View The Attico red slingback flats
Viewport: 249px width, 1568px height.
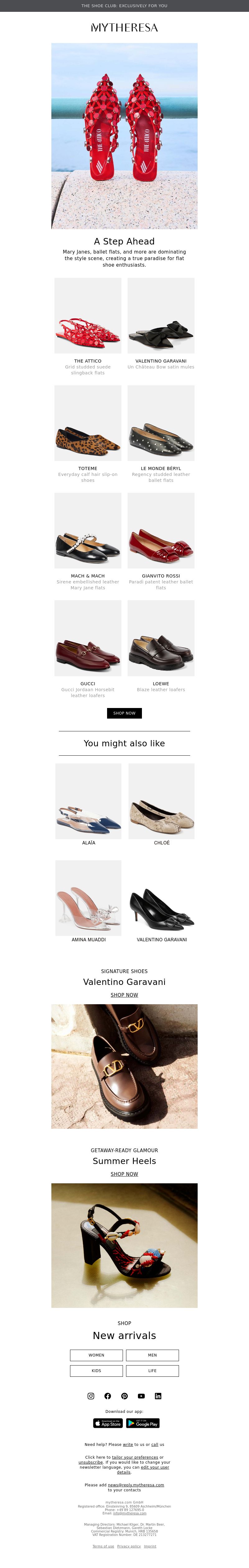click(88, 315)
